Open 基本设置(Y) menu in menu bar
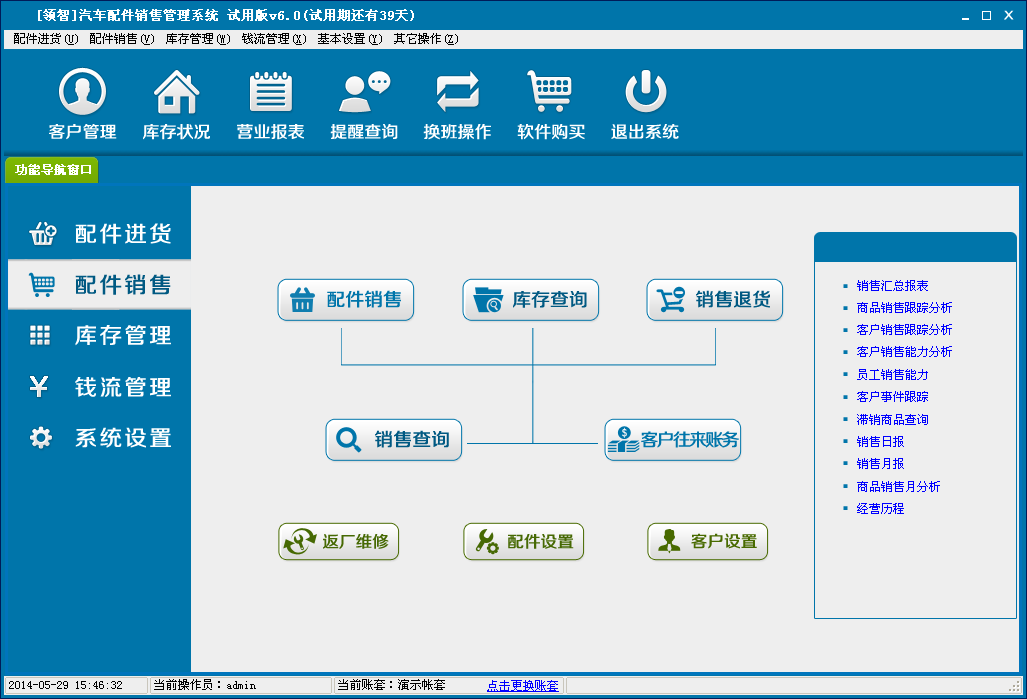Image resolution: width=1027 pixels, height=699 pixels. coord(349,39)
